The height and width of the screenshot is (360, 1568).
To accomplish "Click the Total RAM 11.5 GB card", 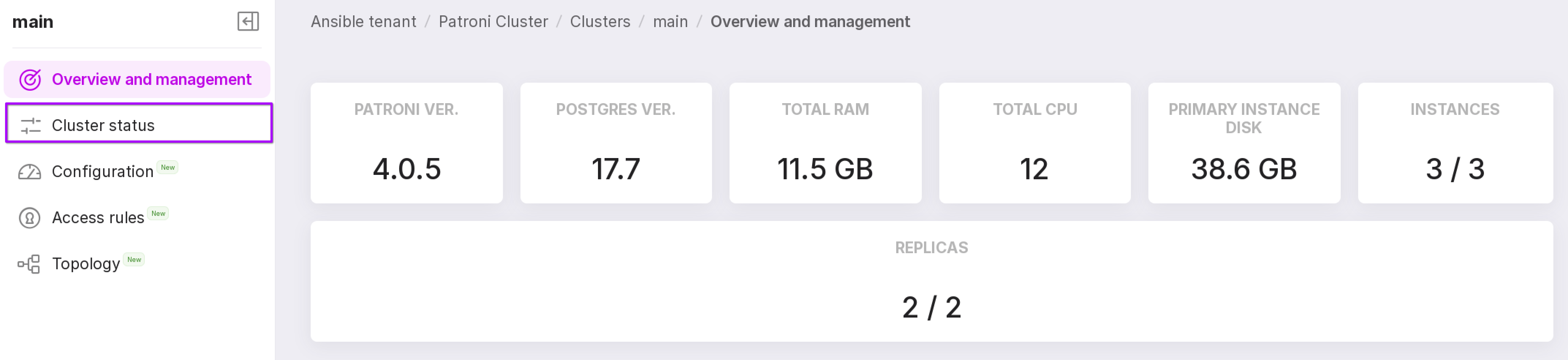I will pos(825,143).
